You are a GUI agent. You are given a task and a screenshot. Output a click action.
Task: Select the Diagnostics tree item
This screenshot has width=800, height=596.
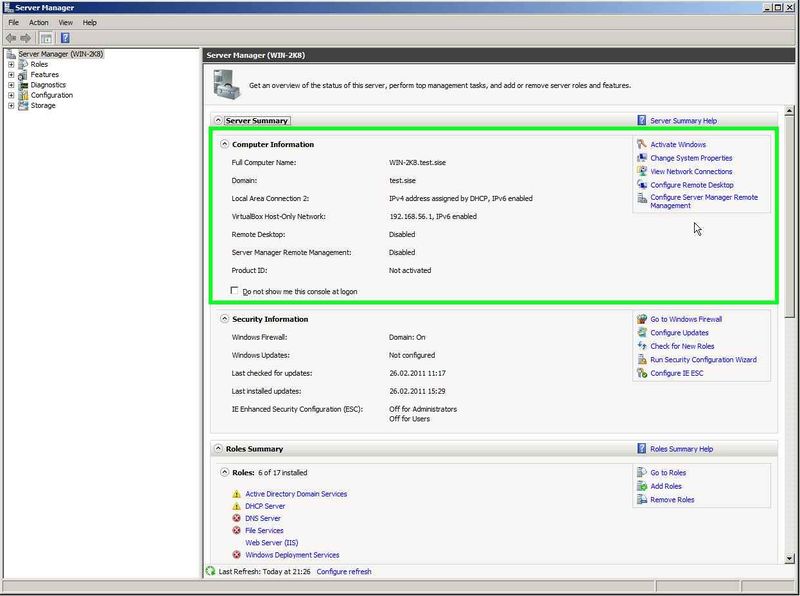(48, 85)
